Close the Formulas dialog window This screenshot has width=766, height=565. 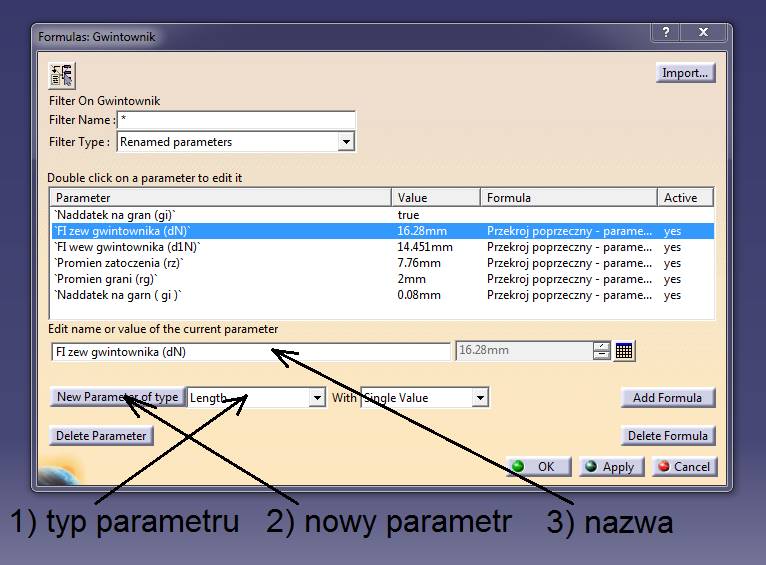point(703,32)
